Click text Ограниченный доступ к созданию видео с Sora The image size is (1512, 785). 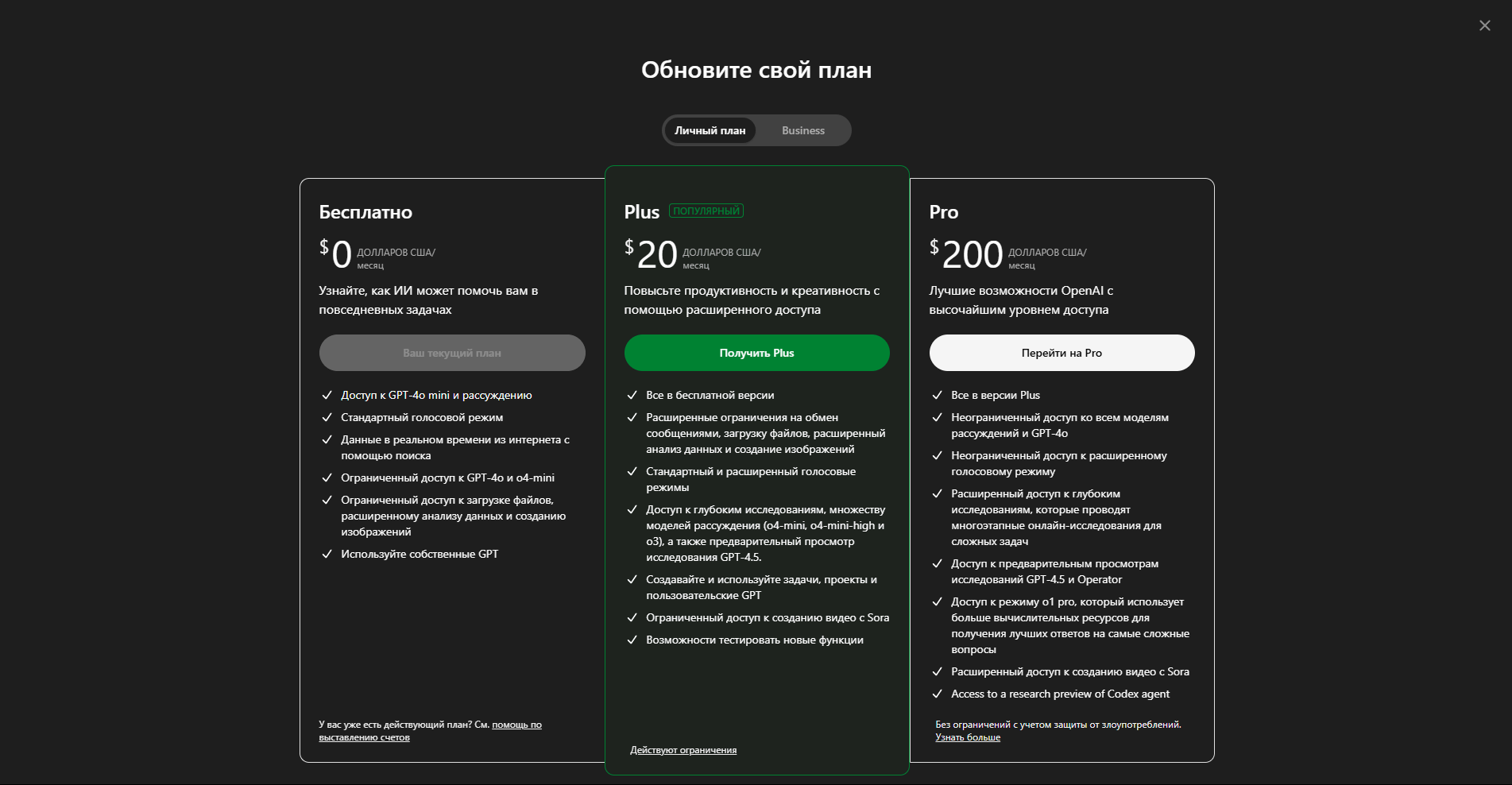(x=768, y=617)
